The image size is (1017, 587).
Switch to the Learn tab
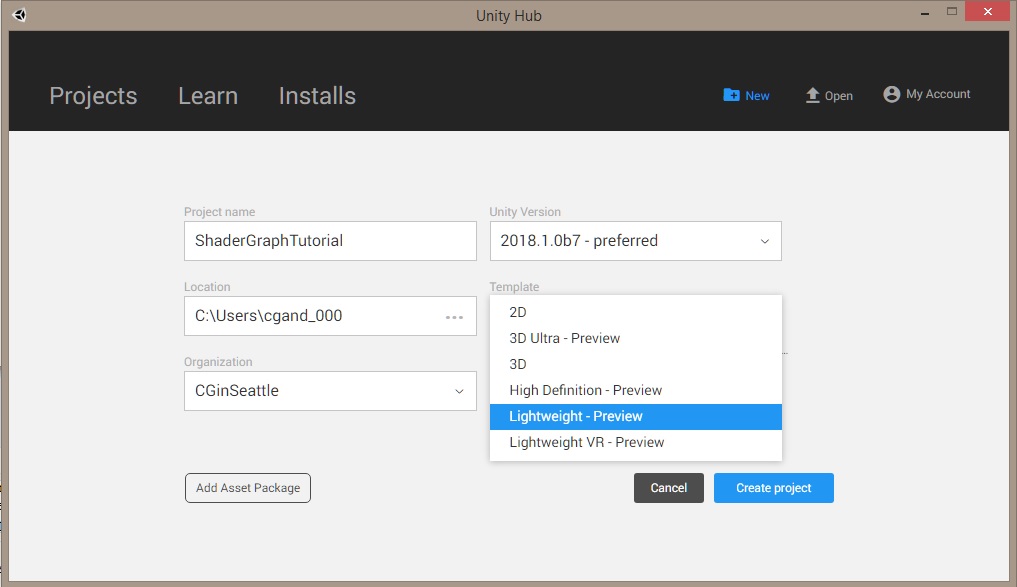coord(207,96)
